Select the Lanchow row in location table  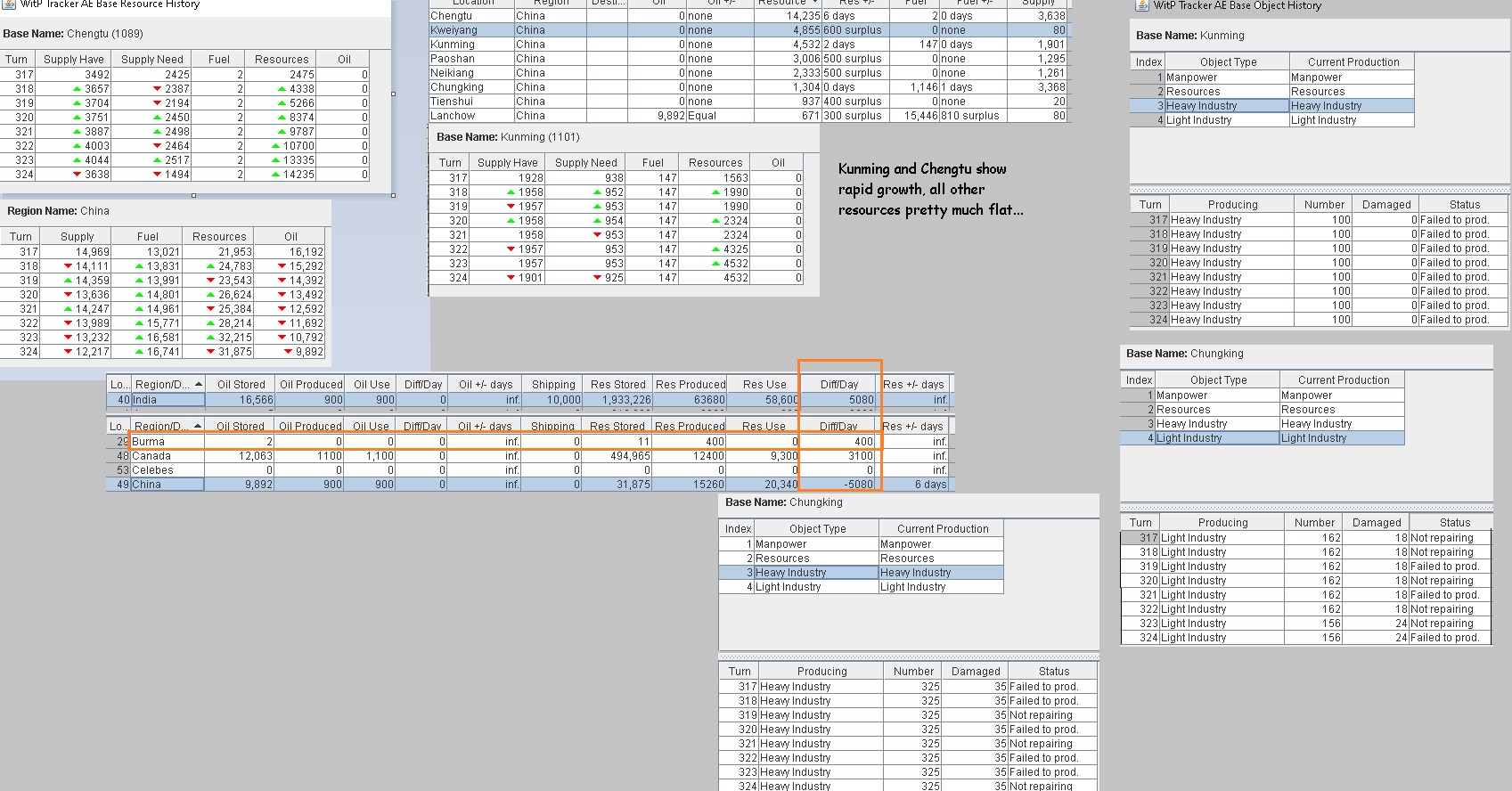tap(748, 116)
